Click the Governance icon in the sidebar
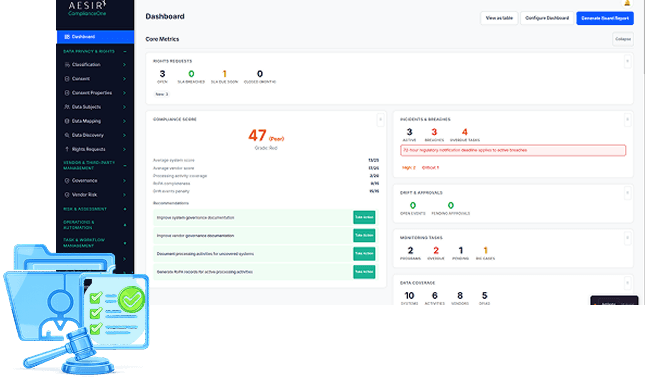The image size is (646, 377). tap(67, 180)
